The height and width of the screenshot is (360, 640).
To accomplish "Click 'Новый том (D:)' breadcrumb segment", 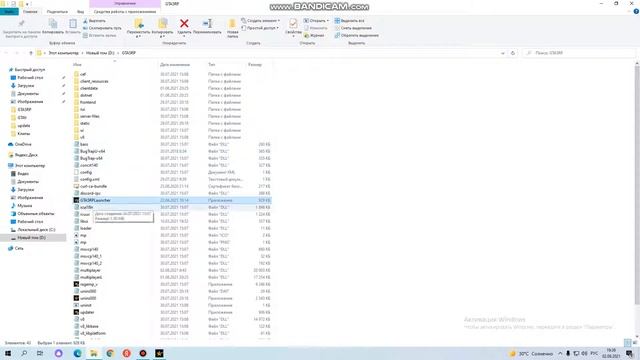I will [100, 53].
